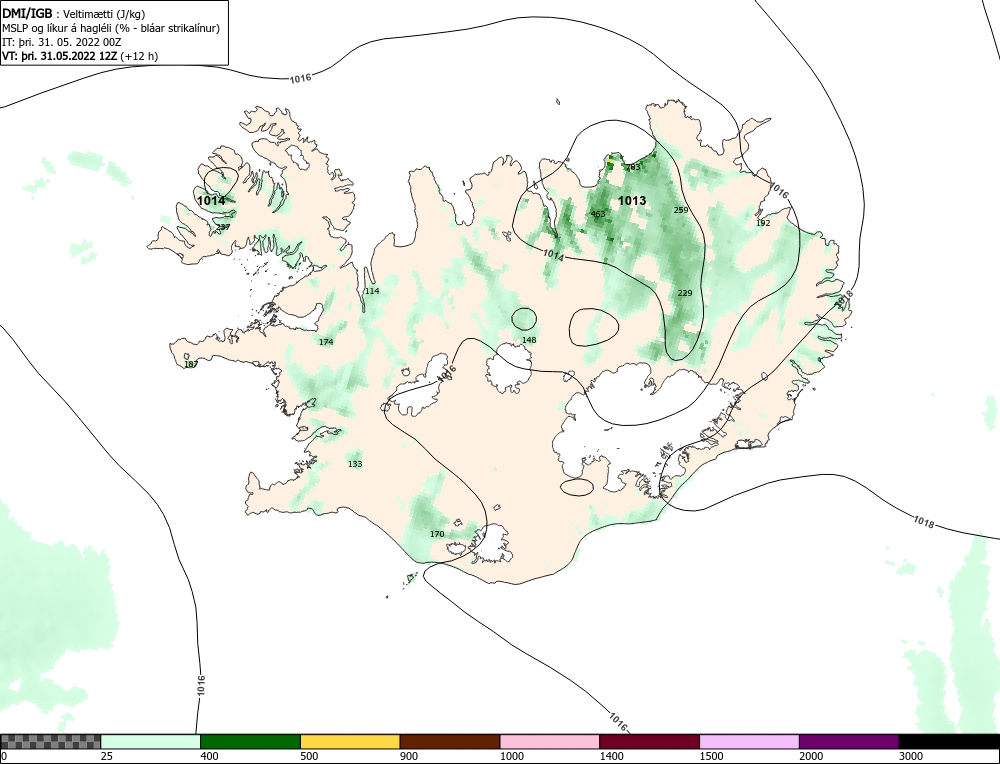
Task: Click the "DMI/IGB" title text
Action: (x=27, y=13)
